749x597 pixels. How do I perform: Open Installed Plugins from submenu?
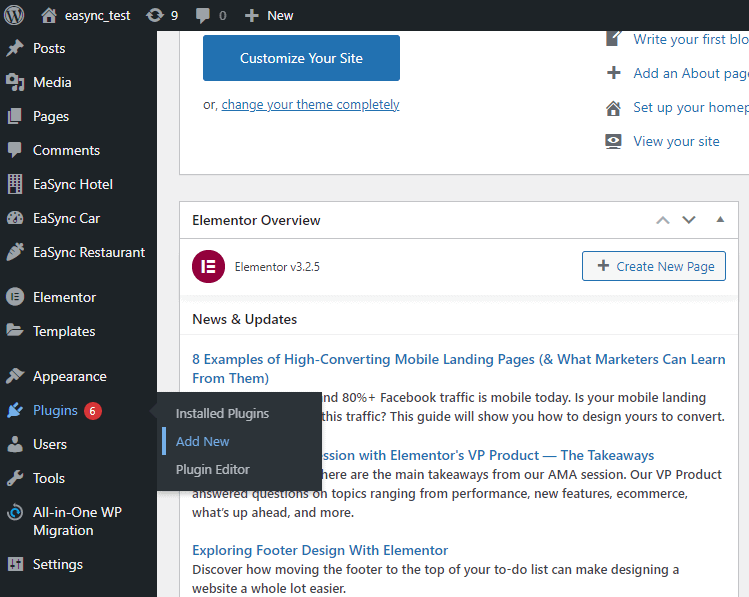click(222, 414)
